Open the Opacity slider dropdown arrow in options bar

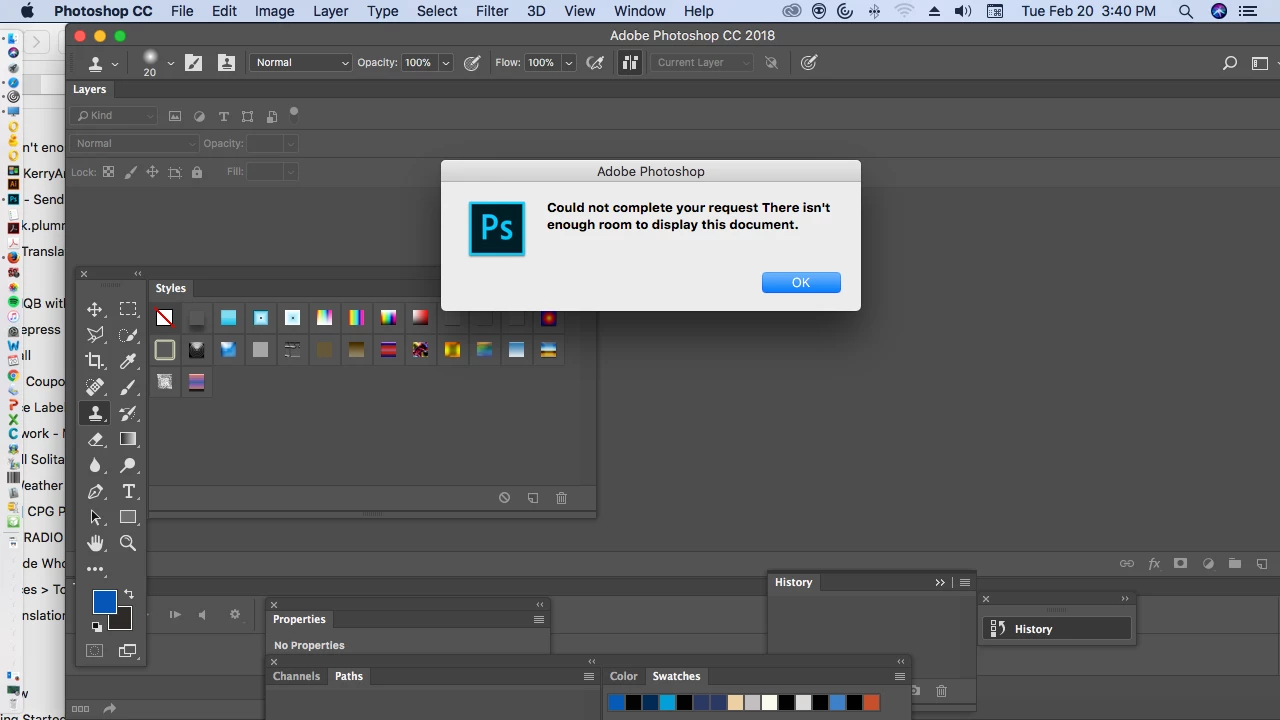446,63
